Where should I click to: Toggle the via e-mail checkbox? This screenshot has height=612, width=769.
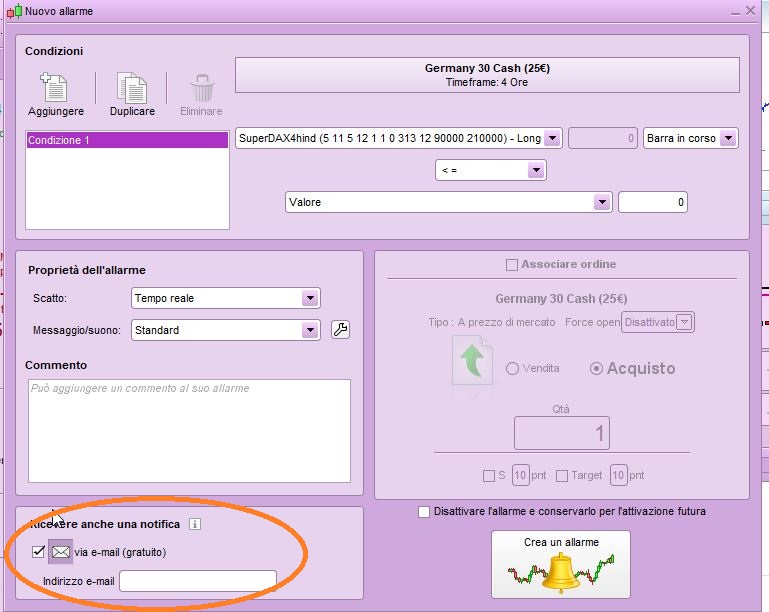point(38,552)
